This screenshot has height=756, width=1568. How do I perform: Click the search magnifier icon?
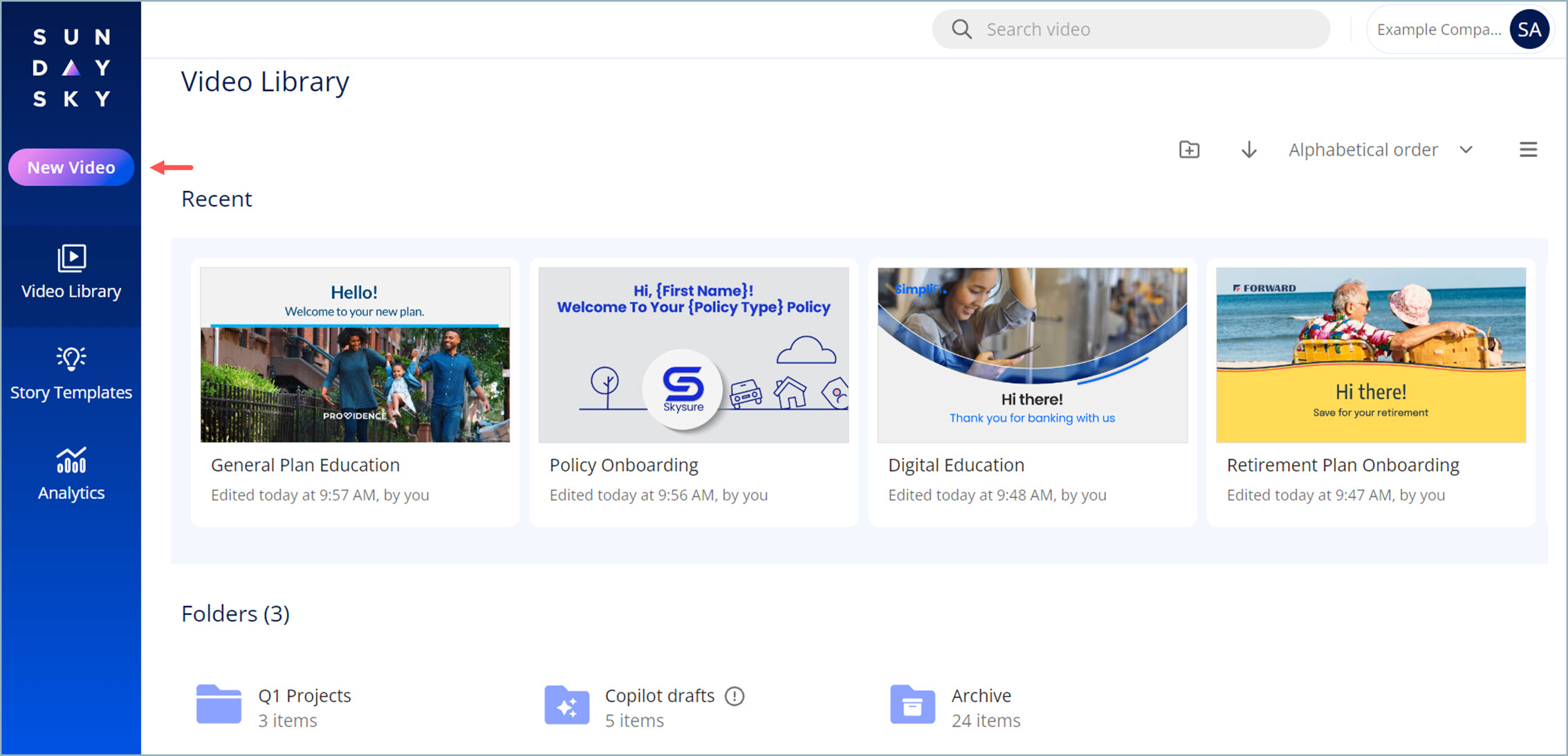(961, 29)
